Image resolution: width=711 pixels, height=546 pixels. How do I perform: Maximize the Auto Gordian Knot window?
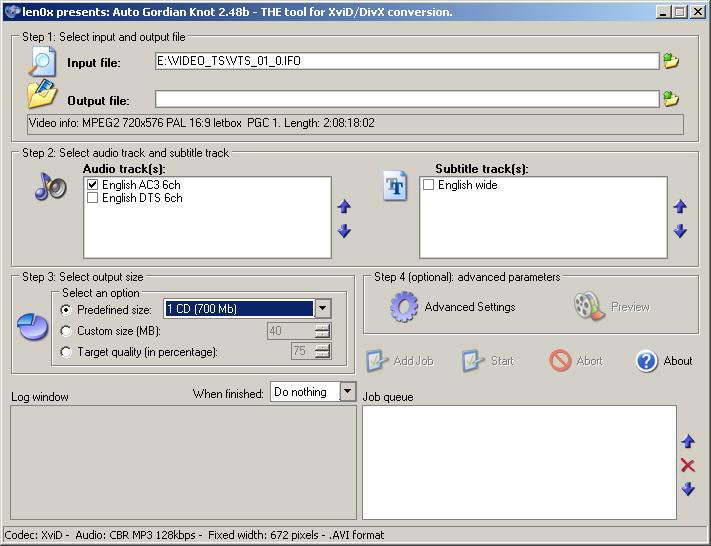679,12
